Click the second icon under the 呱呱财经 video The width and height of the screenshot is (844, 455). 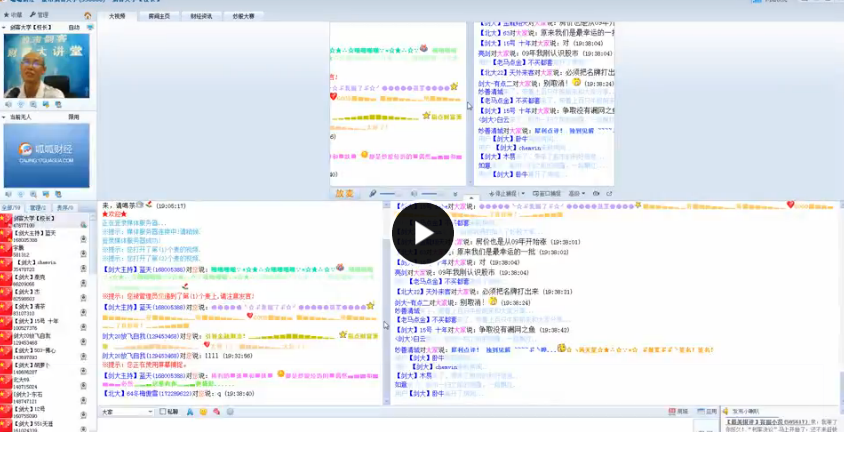coord(21,194)
